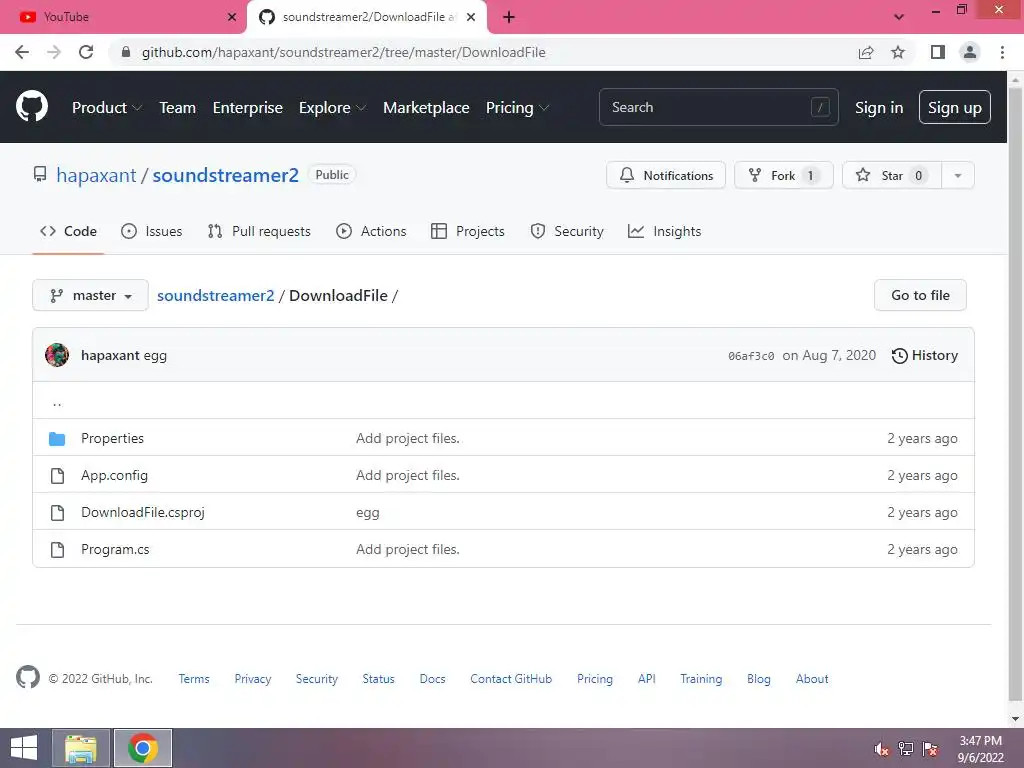Click the browser address bar URL
The height and width of the screenshot is (768, 1024).
(x=344, y=52)
